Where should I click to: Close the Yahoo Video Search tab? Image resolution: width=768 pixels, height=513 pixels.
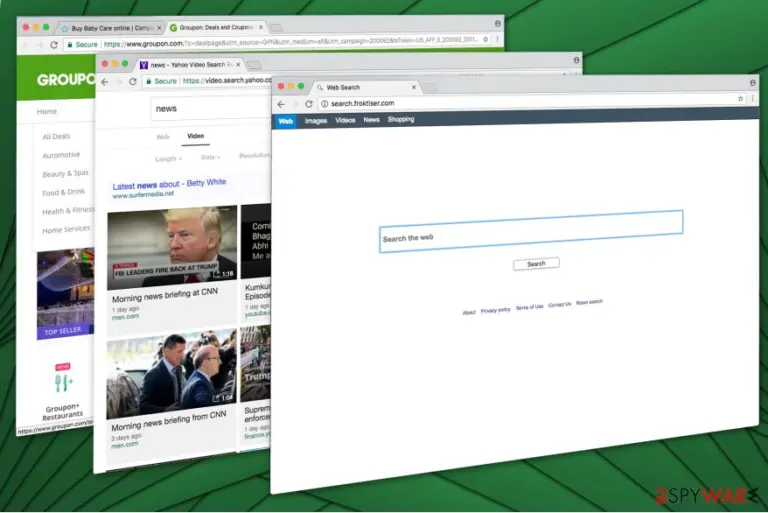(x=239, y=64)
